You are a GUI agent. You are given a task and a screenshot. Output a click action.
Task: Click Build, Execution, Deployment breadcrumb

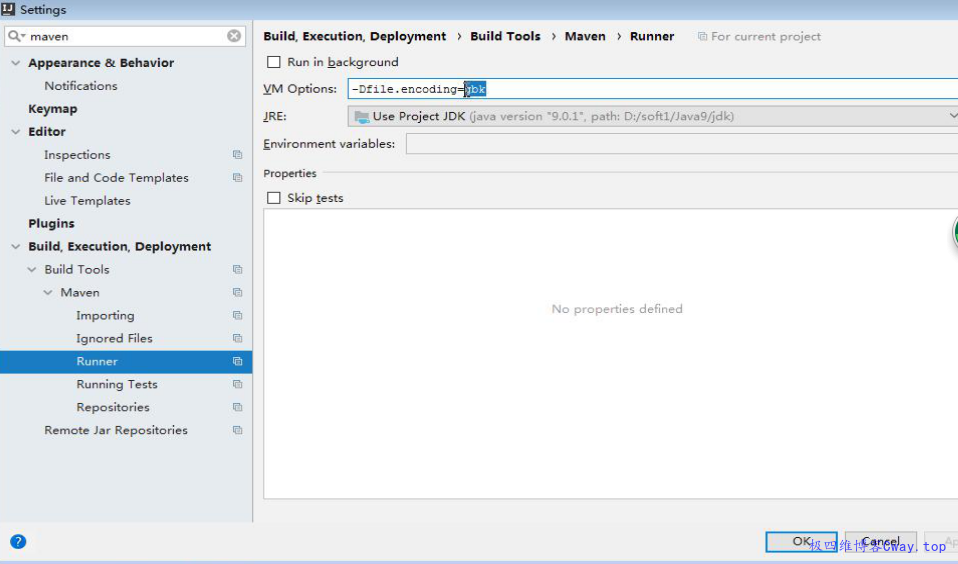[354, 36]
